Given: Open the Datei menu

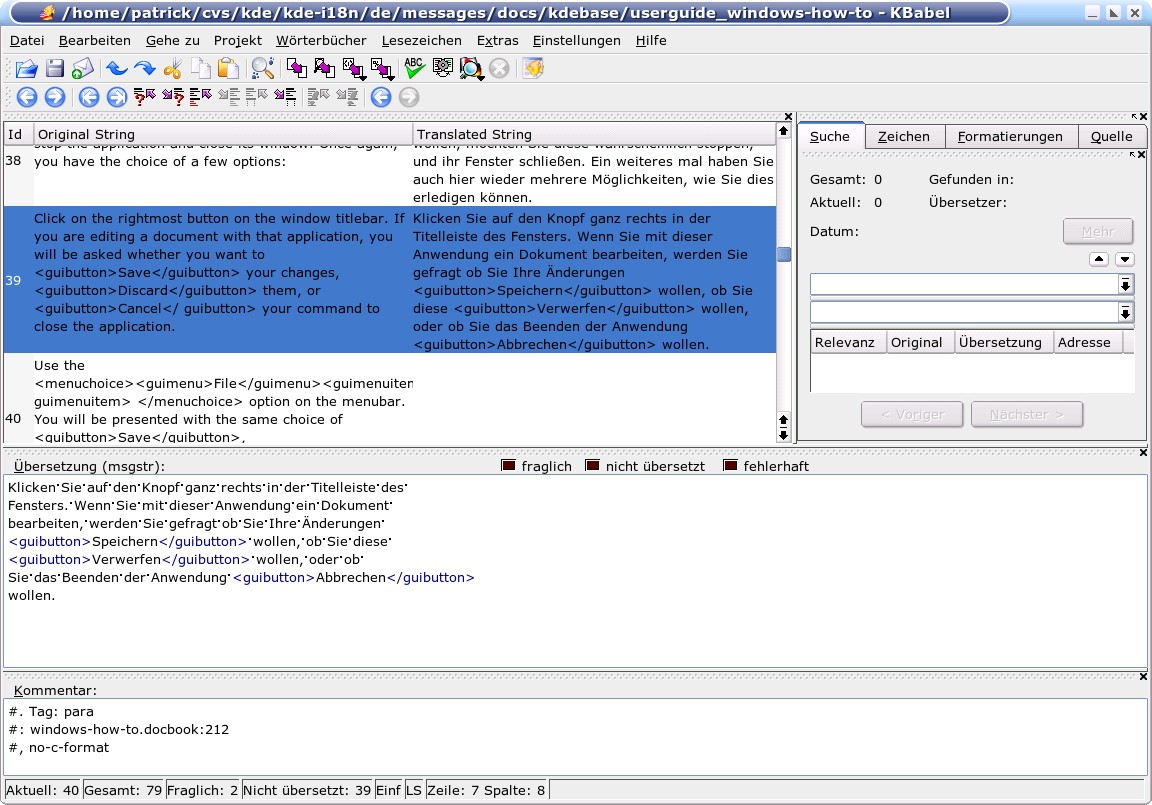Looking at the screenshot, I should click(x=27, y=40).
